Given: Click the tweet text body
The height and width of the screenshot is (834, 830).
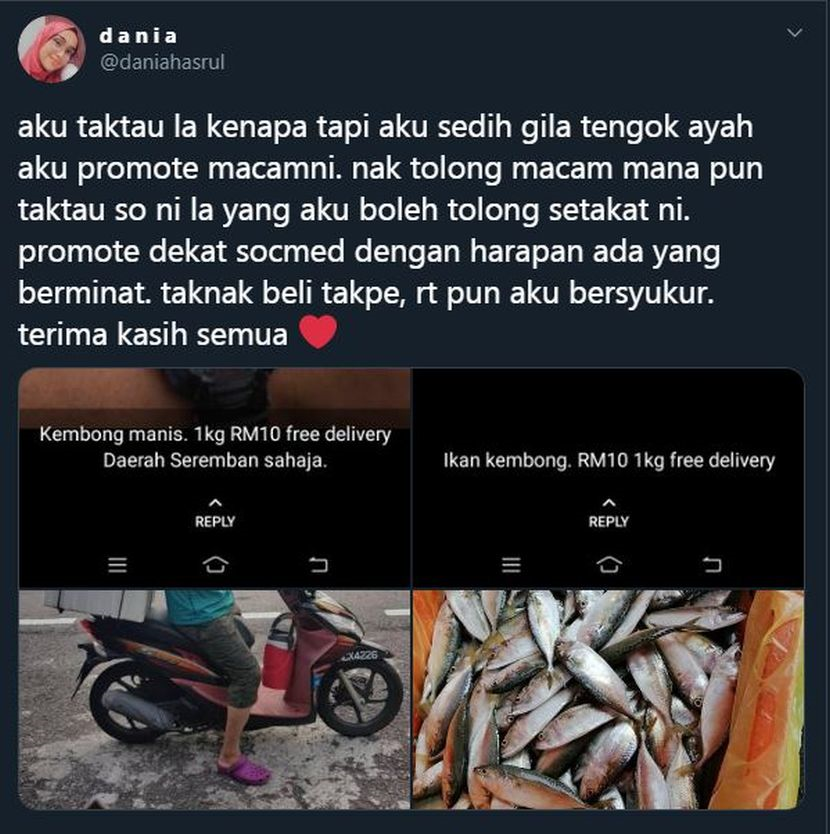Looking at the screenshot, I should [x=391, y=231].
